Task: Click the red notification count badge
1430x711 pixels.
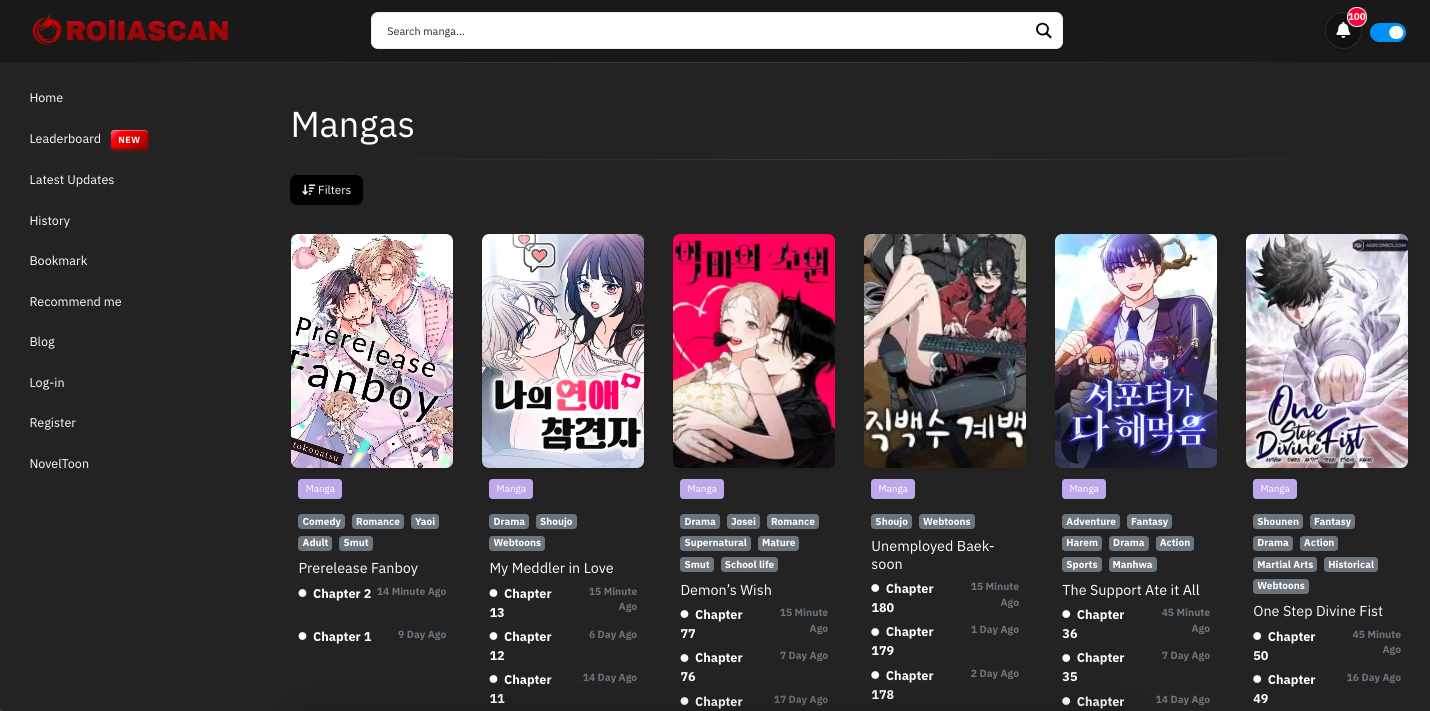Action: (x=1356, y=17)
